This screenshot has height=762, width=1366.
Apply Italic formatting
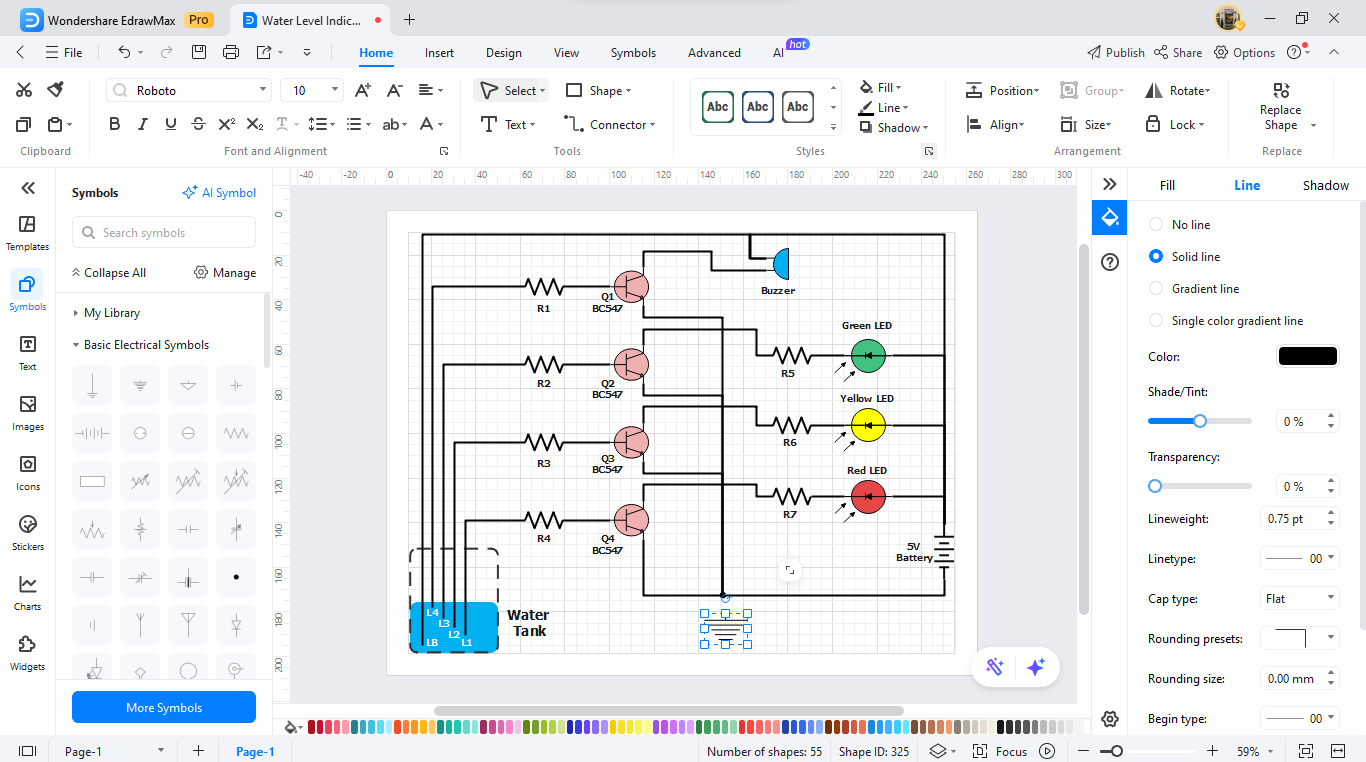[143, 124]
